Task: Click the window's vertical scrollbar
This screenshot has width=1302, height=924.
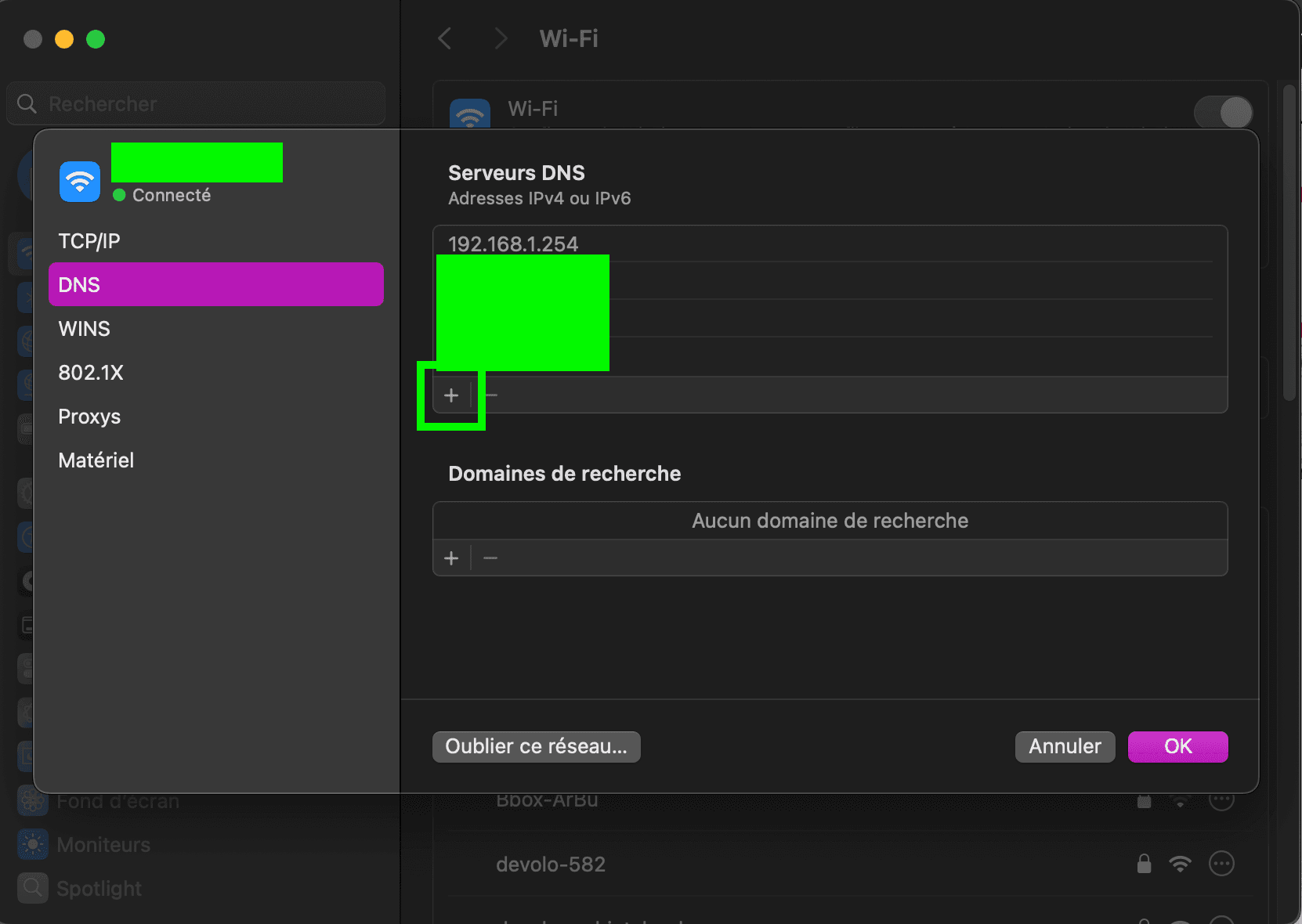Action: (x=1289, y=243)
